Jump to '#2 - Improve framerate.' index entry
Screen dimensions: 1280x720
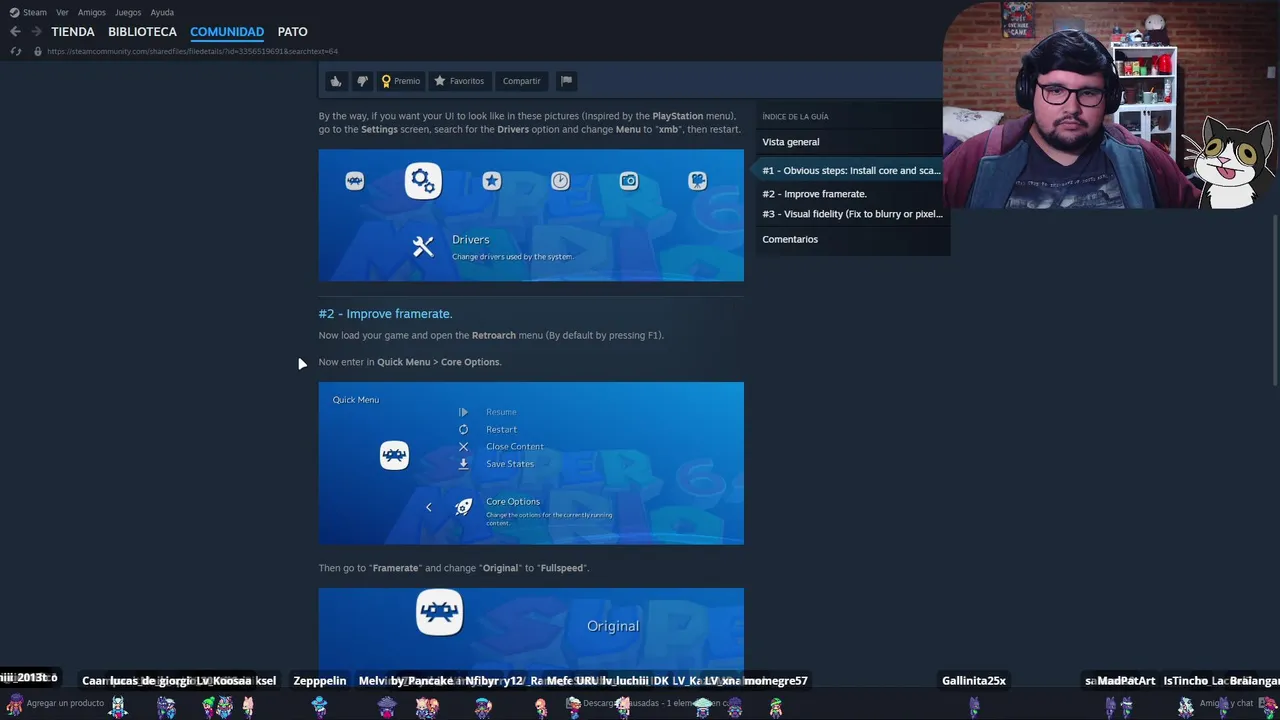click(x=814, y=194)
